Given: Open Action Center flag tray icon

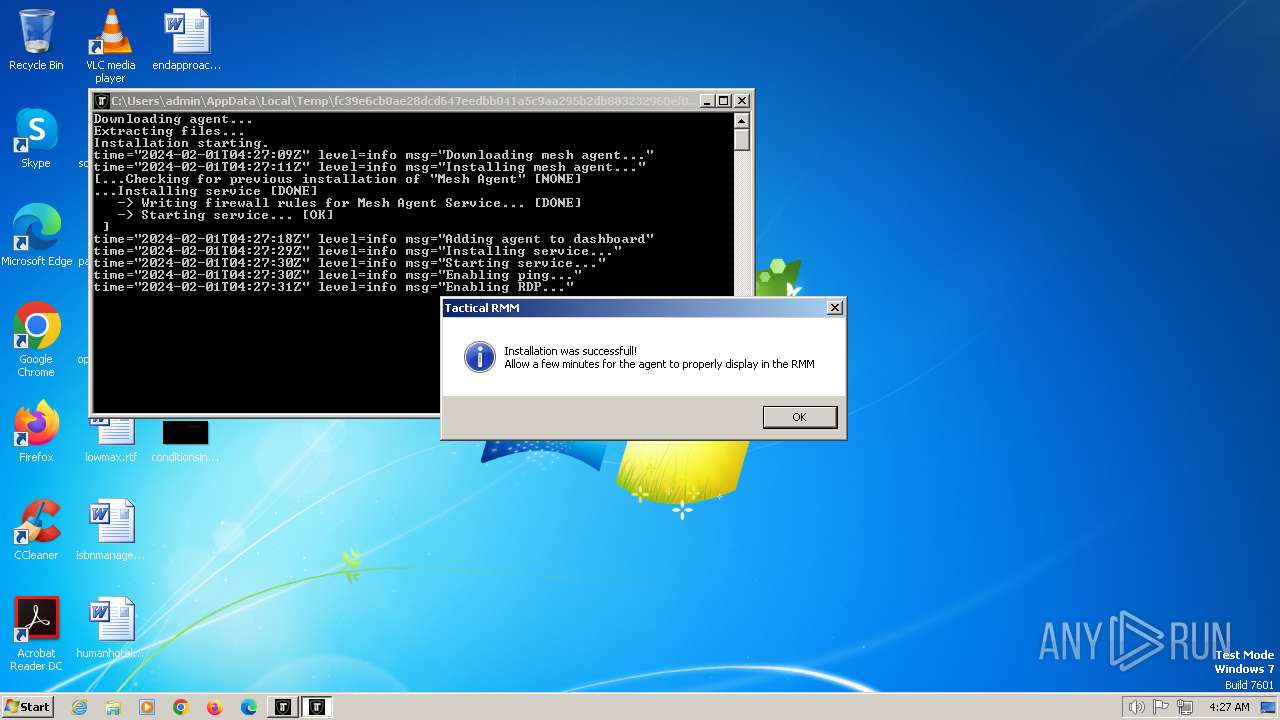Looking at the screenshot, I should 1161,707.
